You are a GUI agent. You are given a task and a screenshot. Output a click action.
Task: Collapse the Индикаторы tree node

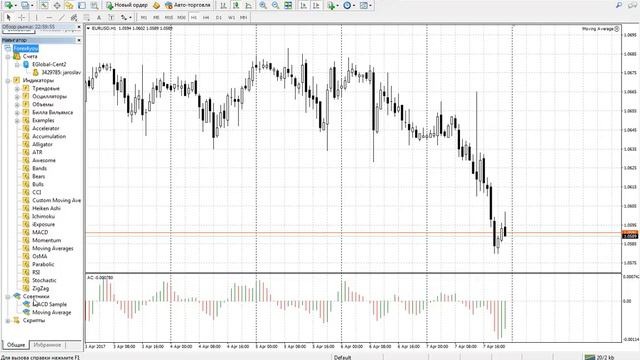[8, 81]
